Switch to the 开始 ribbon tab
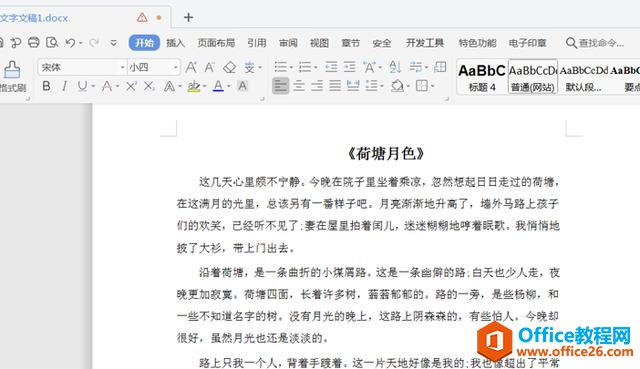Viewport: 640px width, 369px height. tap(144, 42)
